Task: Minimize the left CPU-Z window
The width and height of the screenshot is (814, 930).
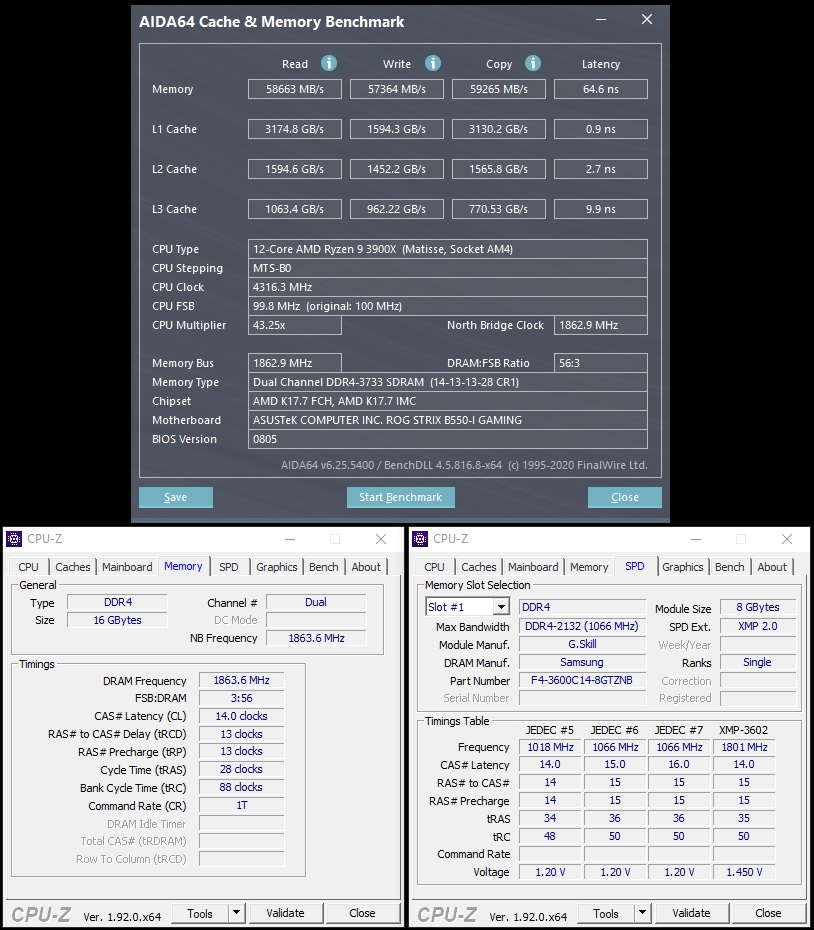Action: 290,539
